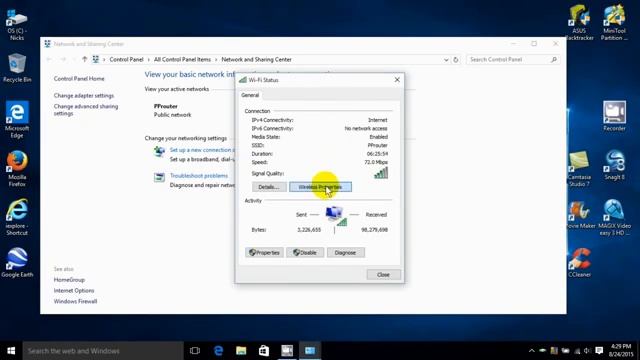Open Change advanced sharing settings link
The image size is (640, 360).
(x=86, y=110)
